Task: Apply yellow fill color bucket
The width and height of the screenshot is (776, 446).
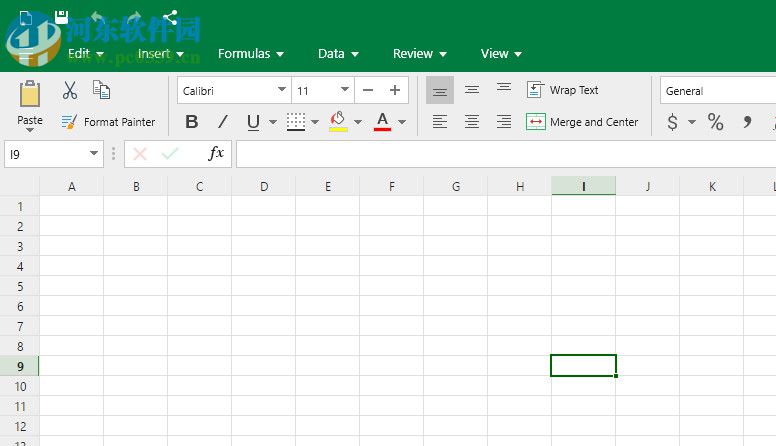Action: coord(339,121)
